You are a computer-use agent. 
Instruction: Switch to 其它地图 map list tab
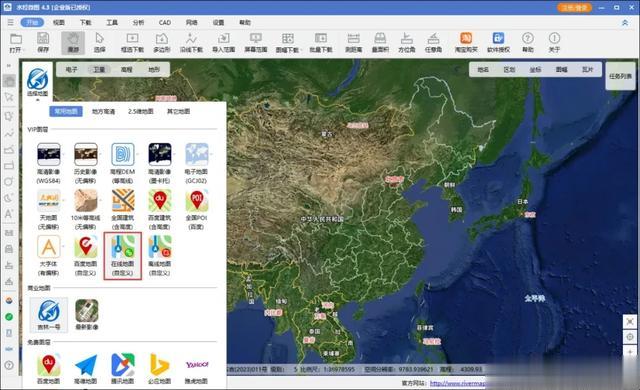178,111
